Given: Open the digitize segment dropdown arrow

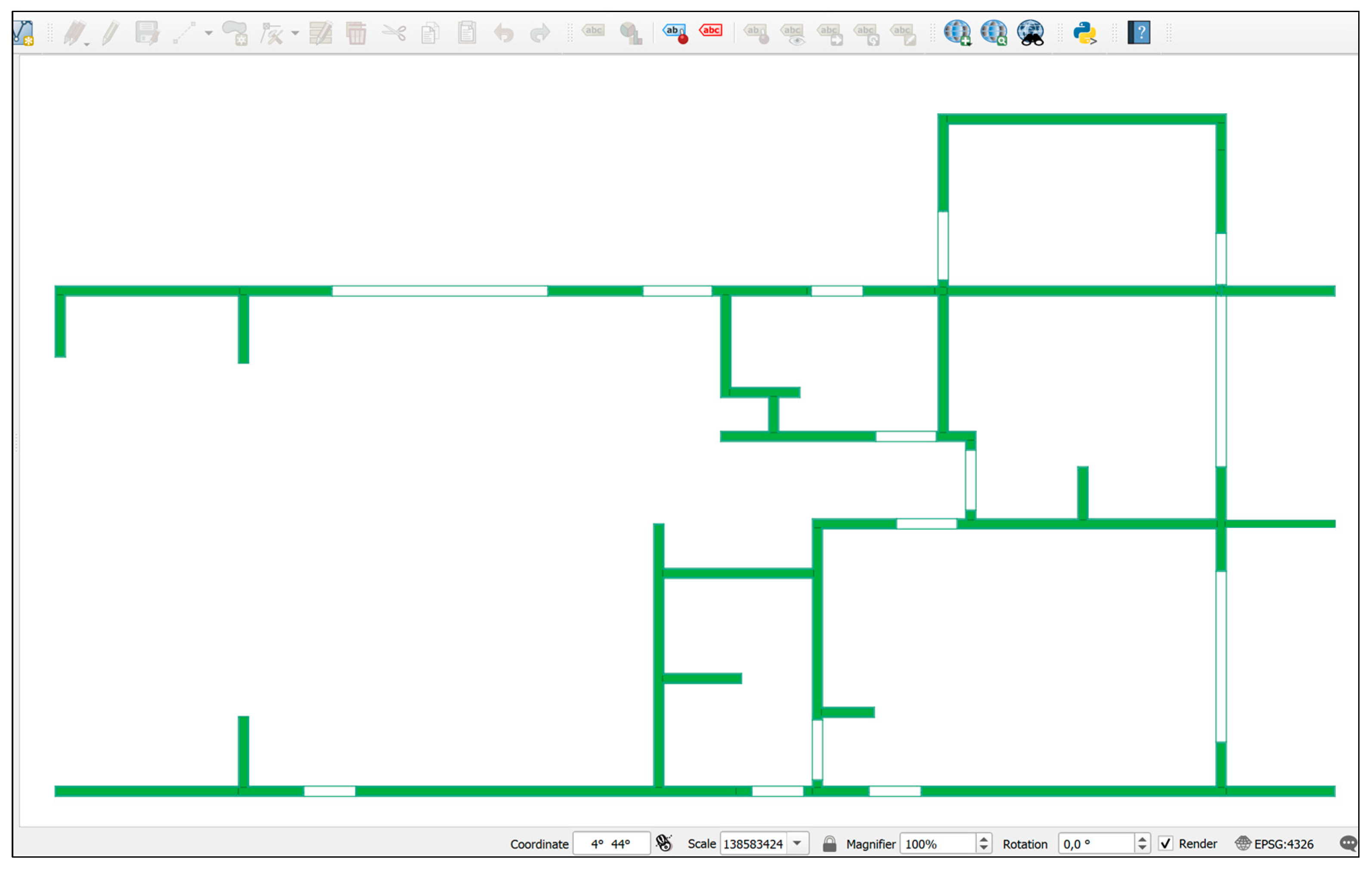Looking at the screenshot, I should (x=209, y=33).
